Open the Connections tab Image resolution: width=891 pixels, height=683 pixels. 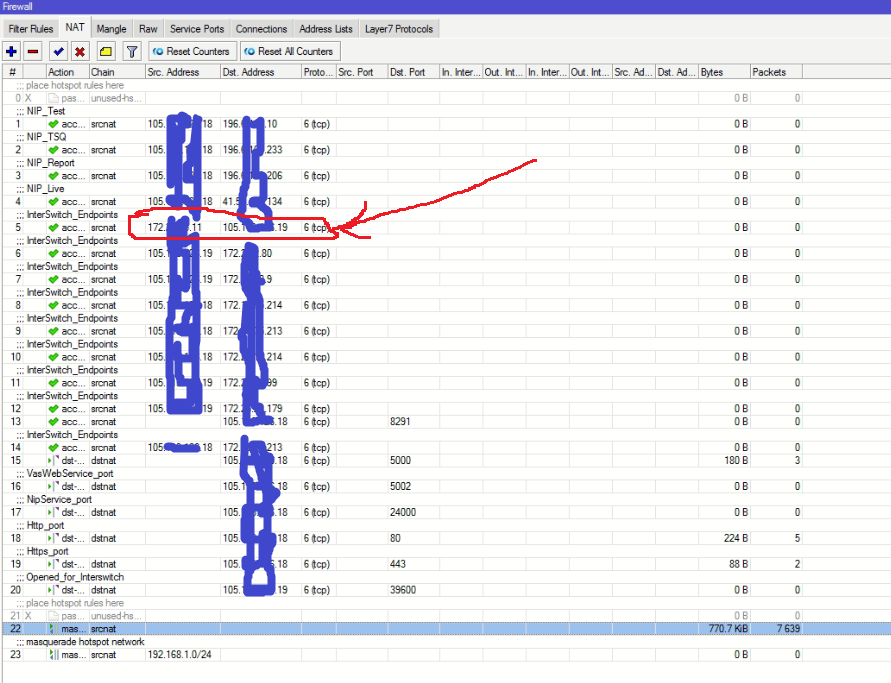click(x=261, y=29)
